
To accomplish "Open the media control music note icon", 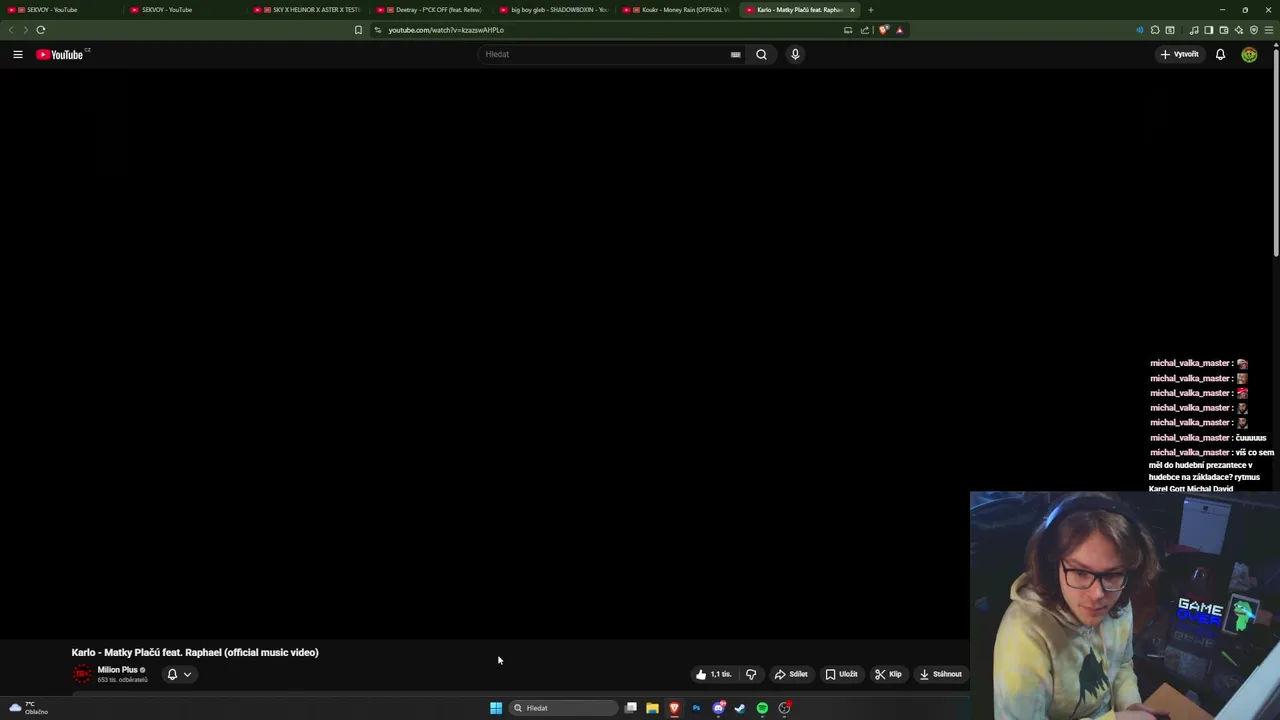I will point(1193,30).
